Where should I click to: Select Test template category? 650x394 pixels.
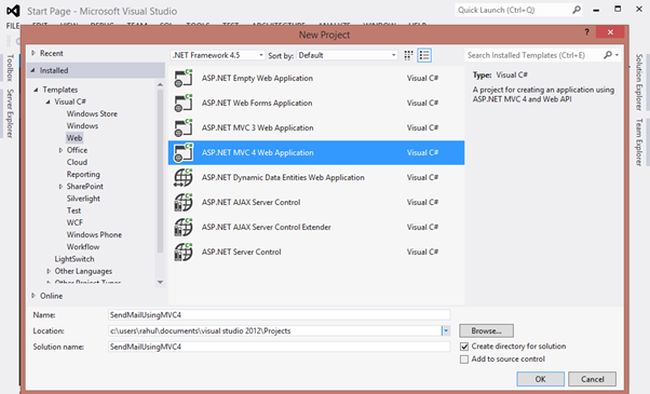click(x=74, y=211)
